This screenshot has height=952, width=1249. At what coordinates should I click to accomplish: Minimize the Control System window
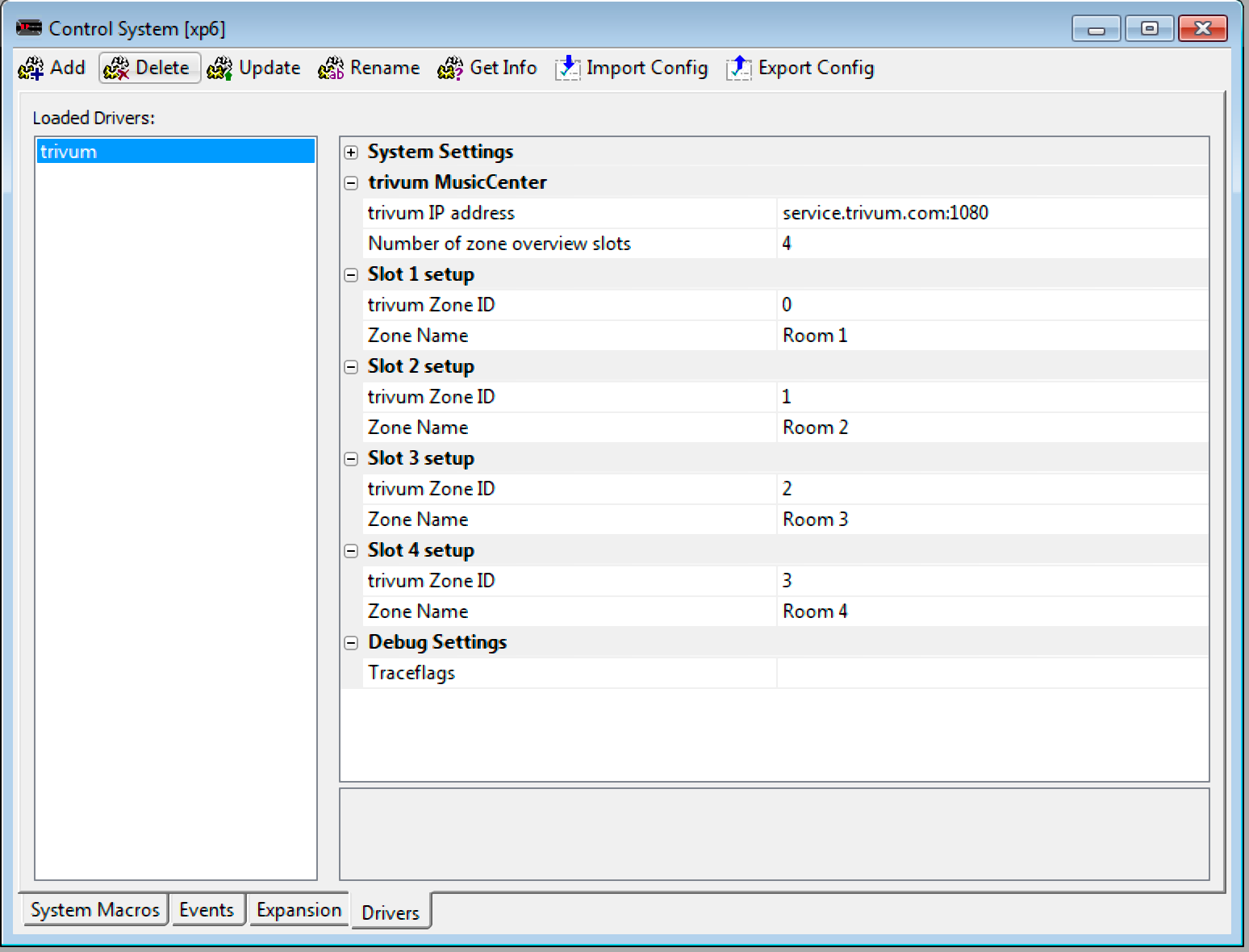[1097, 29]
